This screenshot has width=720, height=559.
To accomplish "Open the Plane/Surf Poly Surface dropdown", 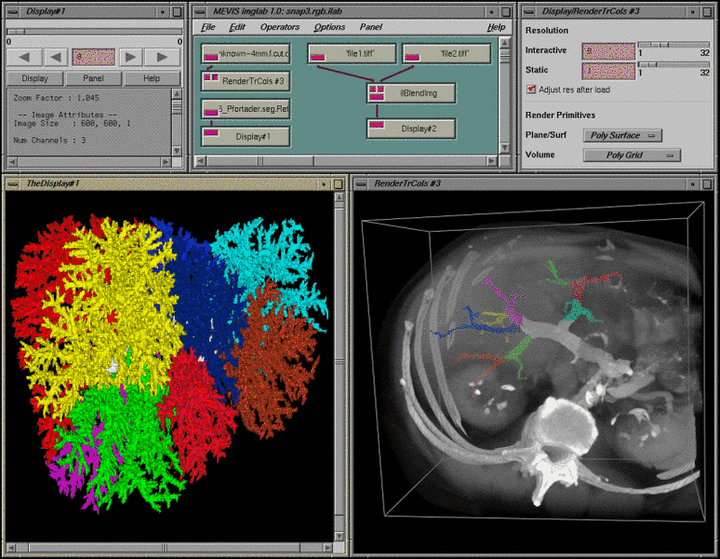I will (x=623, y=135).
